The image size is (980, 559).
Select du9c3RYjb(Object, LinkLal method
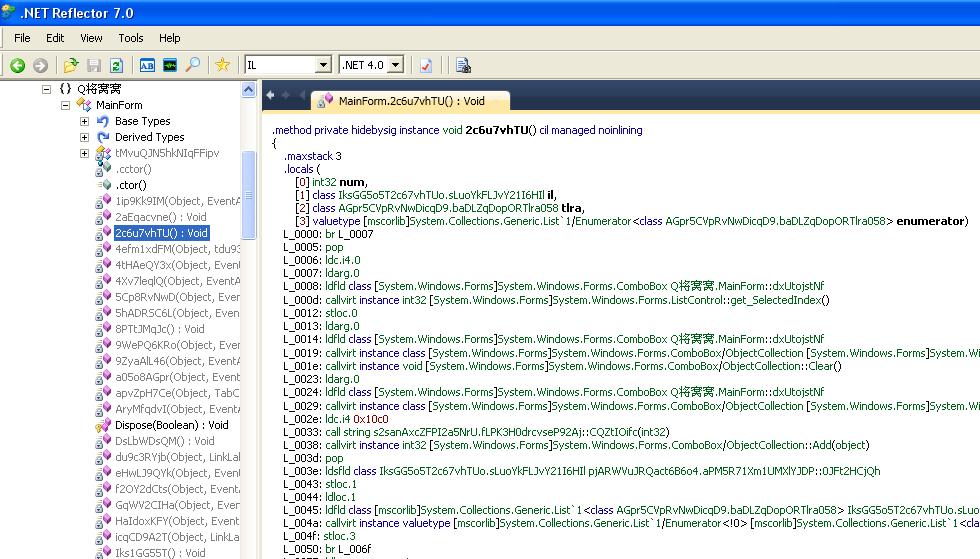[177, 457]
